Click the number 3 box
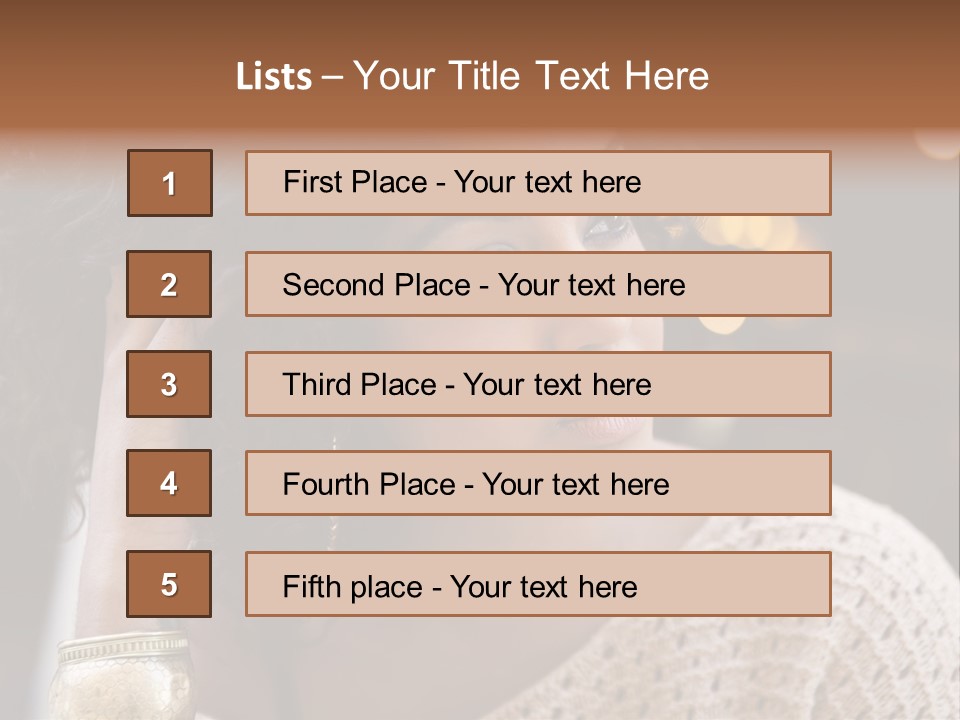 169,384
